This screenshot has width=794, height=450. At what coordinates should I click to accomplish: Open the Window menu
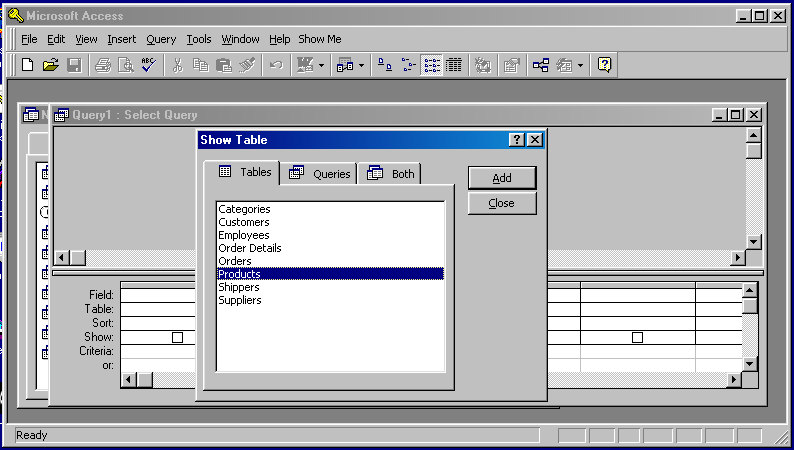click(240, 39)
